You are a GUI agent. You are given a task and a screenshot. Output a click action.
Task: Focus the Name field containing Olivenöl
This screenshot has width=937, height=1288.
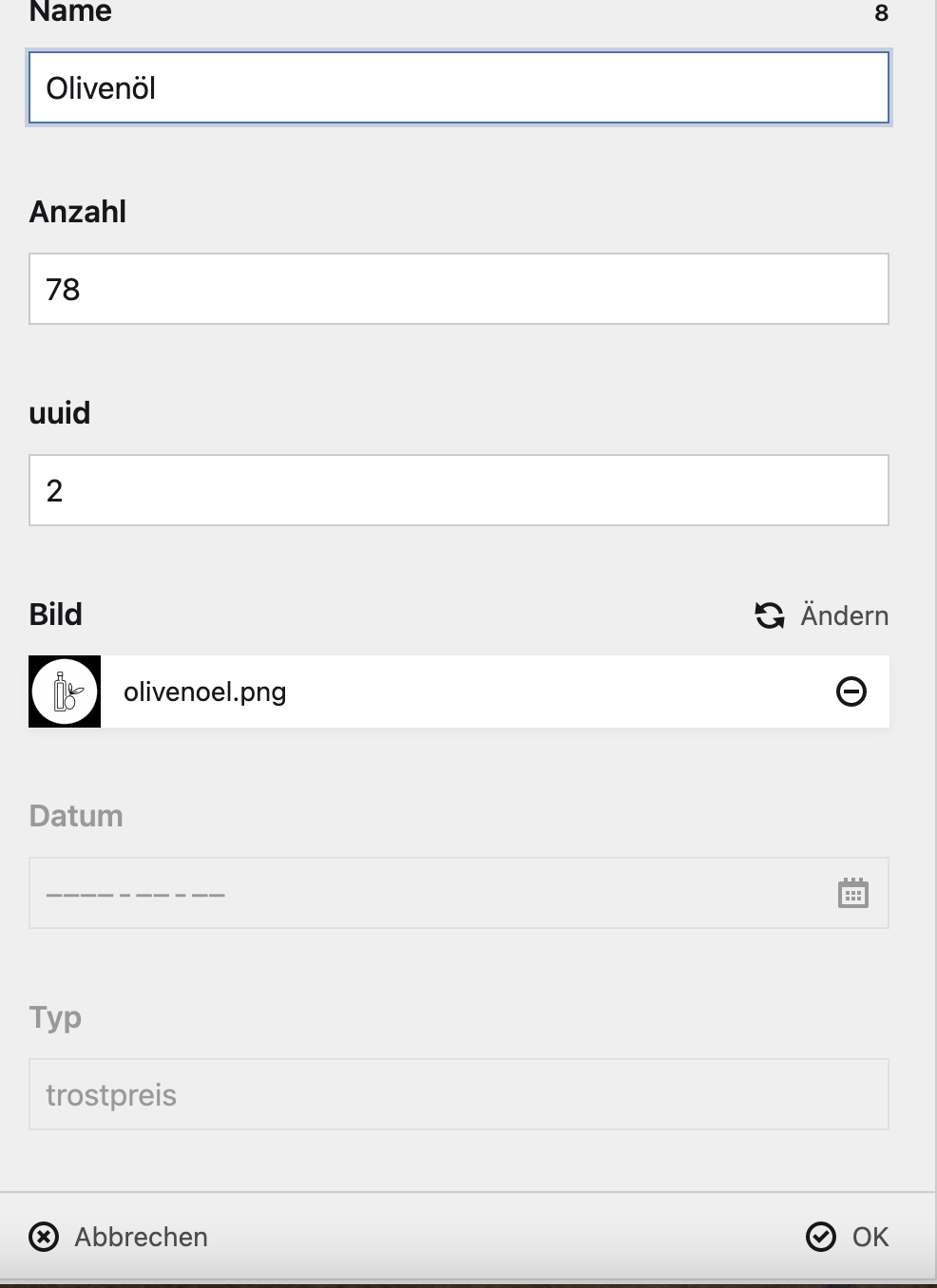pos(458,88)
